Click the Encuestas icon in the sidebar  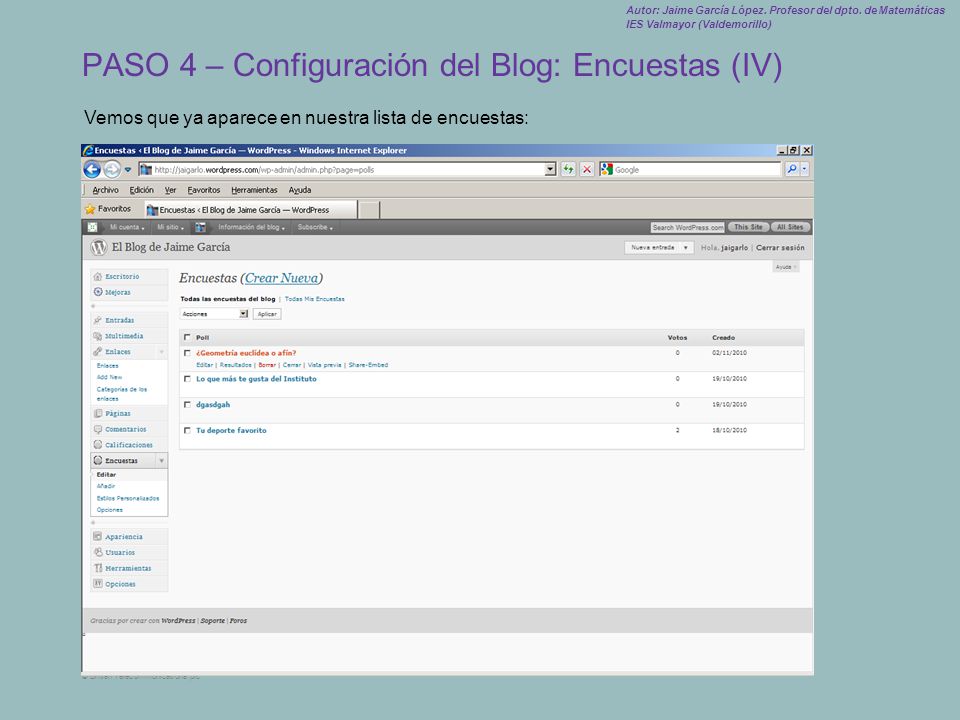coord(97,460)
